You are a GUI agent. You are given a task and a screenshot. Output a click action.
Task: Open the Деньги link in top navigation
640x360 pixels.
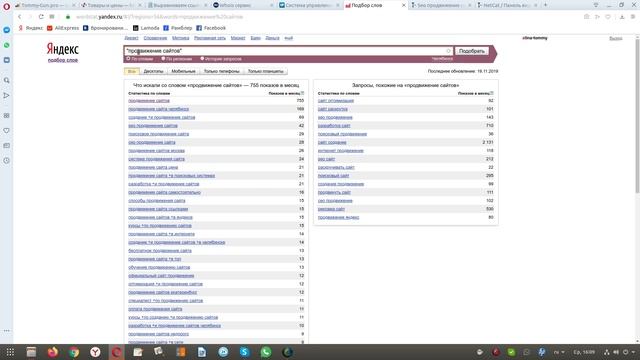272,38
